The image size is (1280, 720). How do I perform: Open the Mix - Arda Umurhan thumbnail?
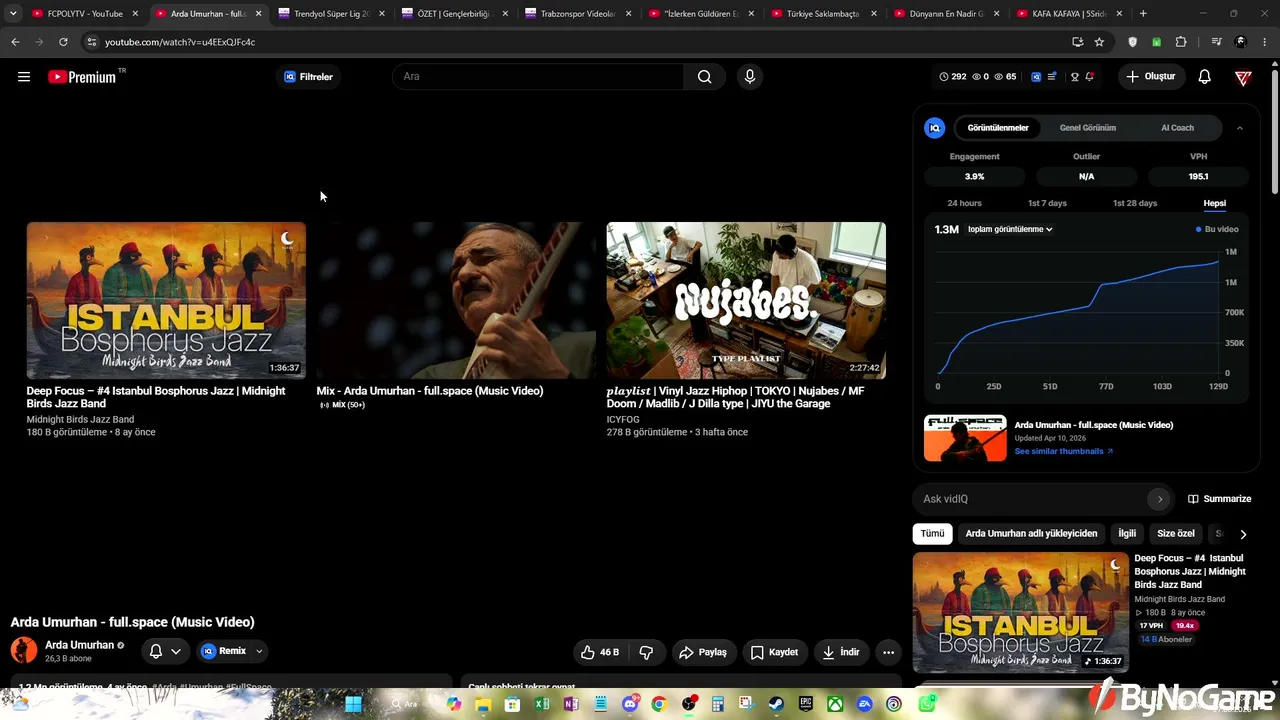(x=456, y=300)
